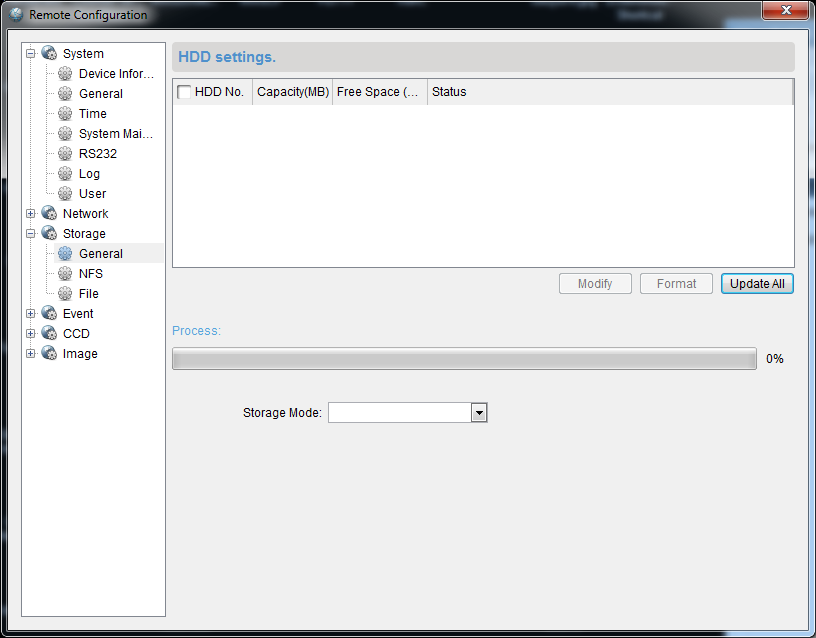This screenshot has height=638, width=816.
Task: Click the Log gear icon in tree
Action: 66,174
